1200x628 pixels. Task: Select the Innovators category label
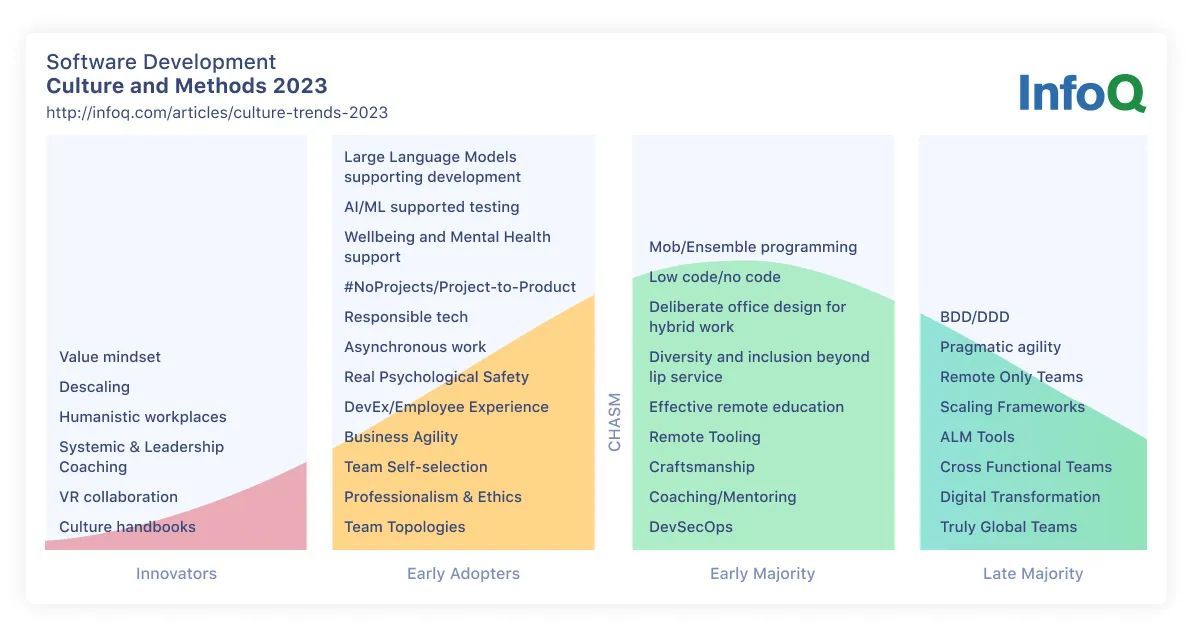(176, 574)
